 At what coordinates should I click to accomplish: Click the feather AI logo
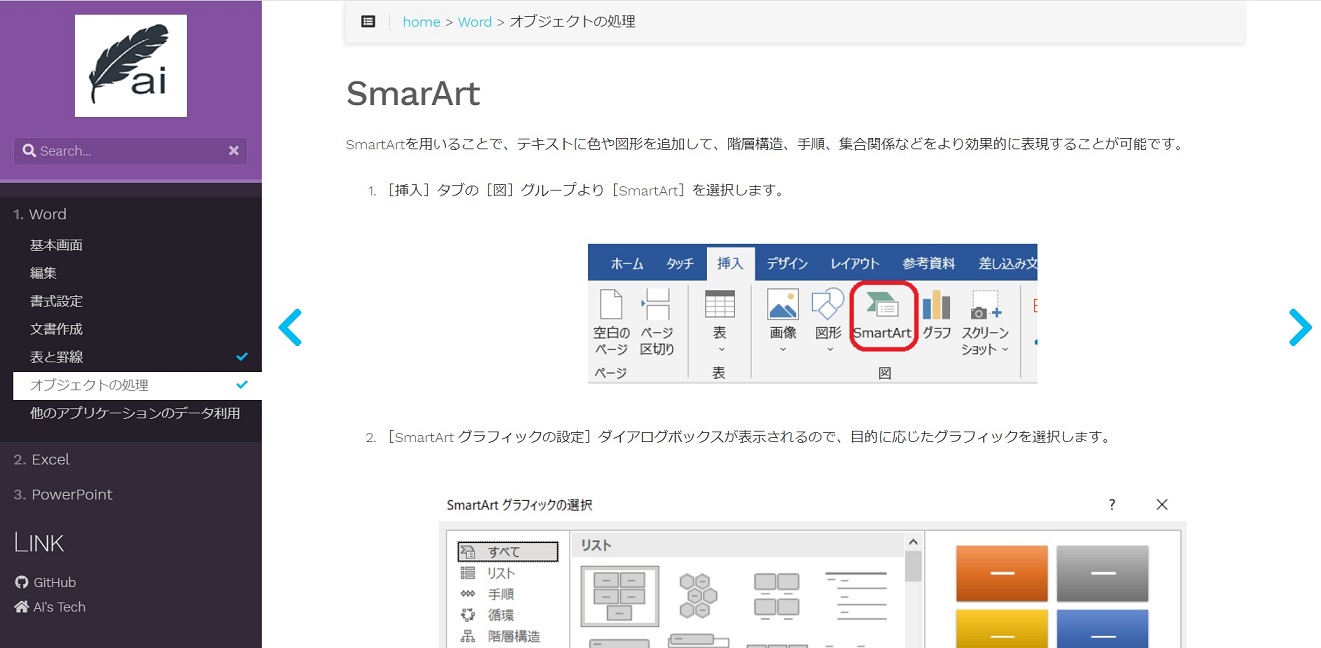tap(131, 66)
